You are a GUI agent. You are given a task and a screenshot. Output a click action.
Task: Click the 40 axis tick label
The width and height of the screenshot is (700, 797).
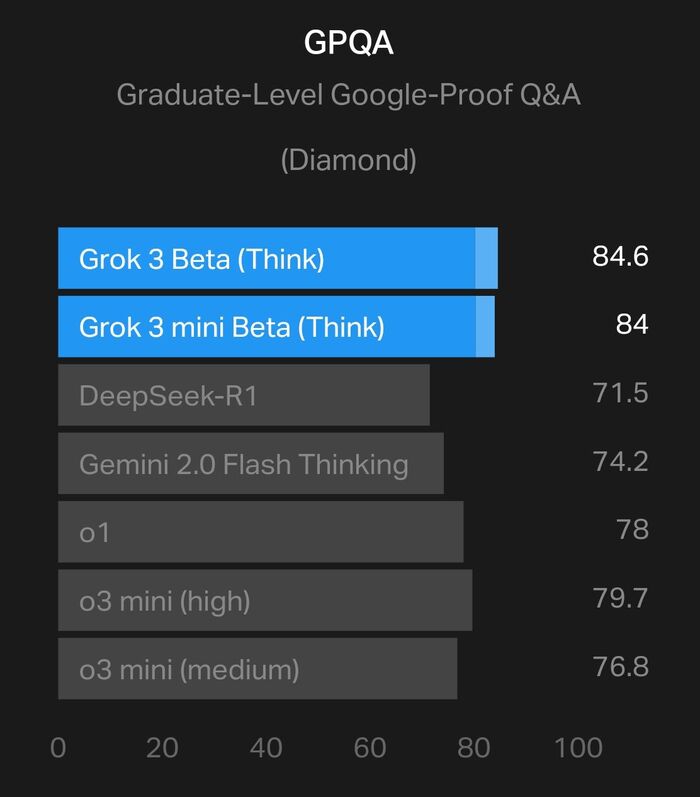266,748
